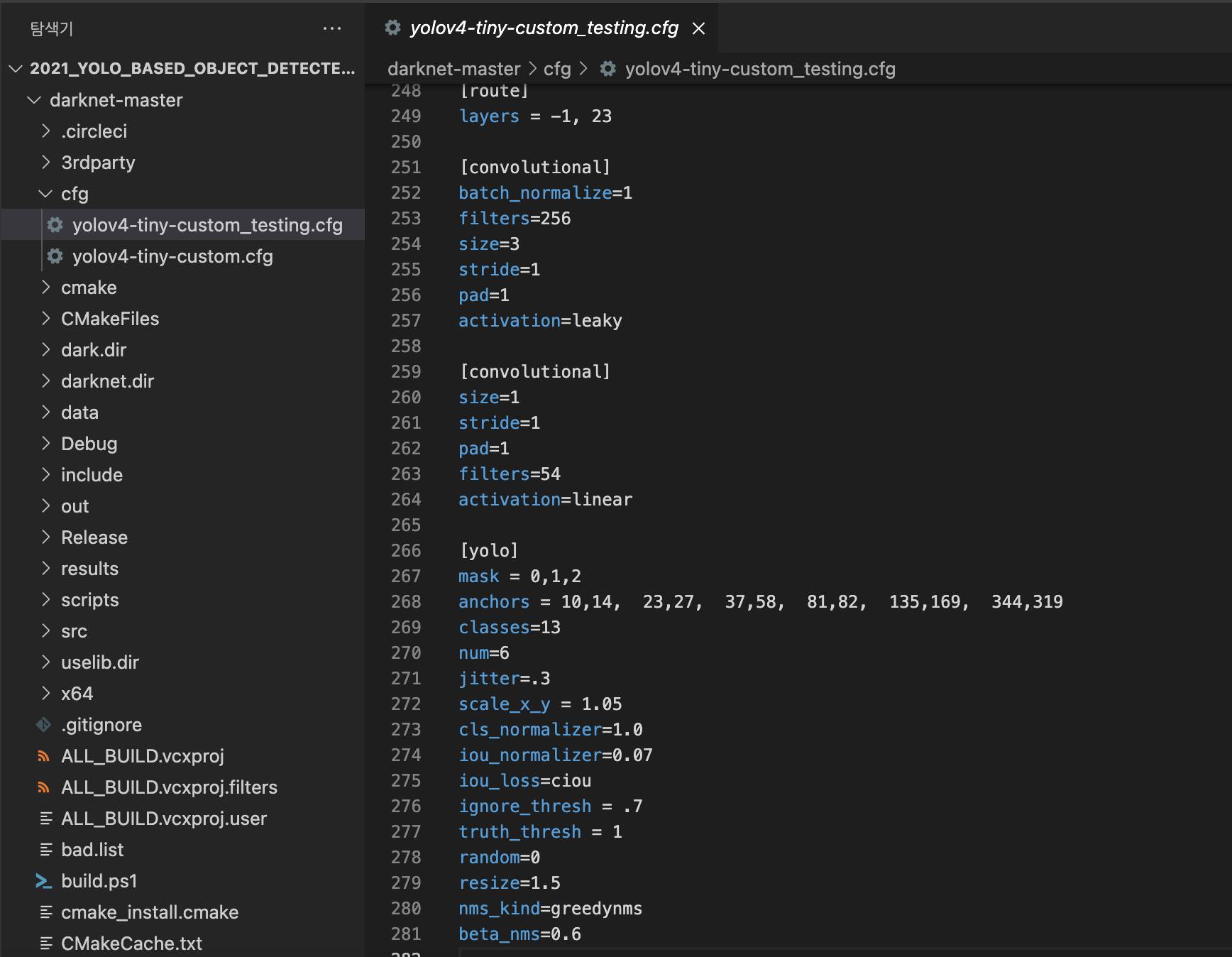This screenshot has height=957, width=1232.
Task: Select the ALL_BUILD.vcxproj XML file icon
Action: (43, 756)
